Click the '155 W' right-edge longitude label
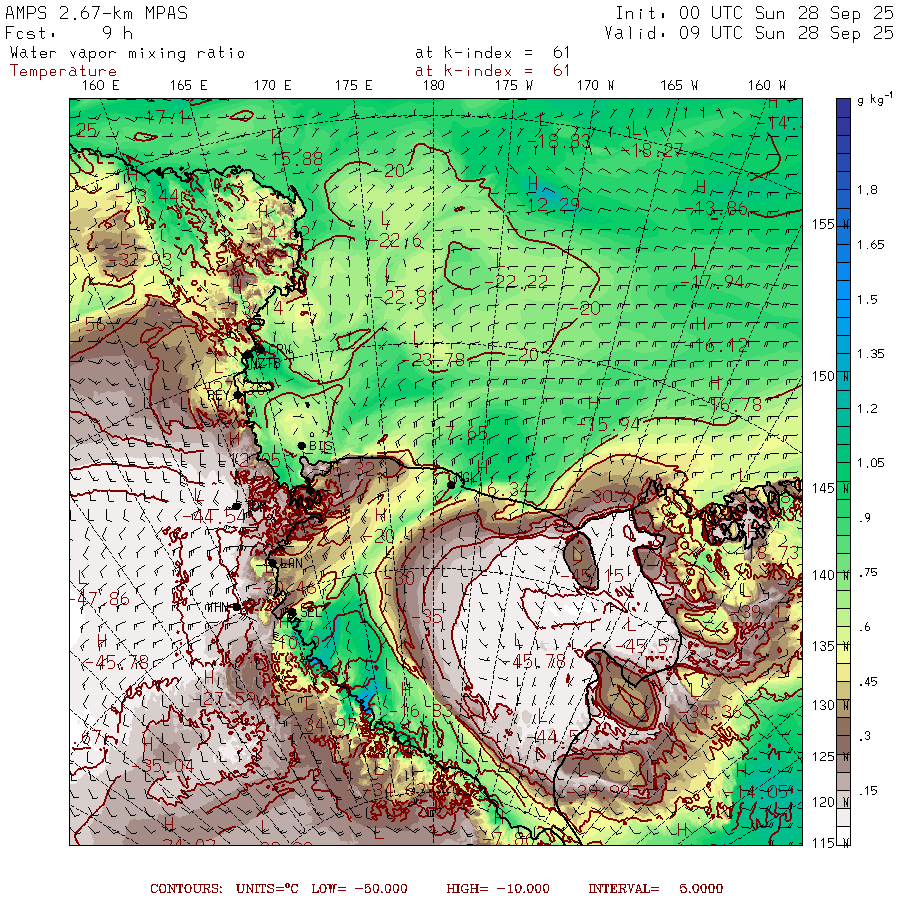Screen dimensions: 900x900 pos(831,224)
